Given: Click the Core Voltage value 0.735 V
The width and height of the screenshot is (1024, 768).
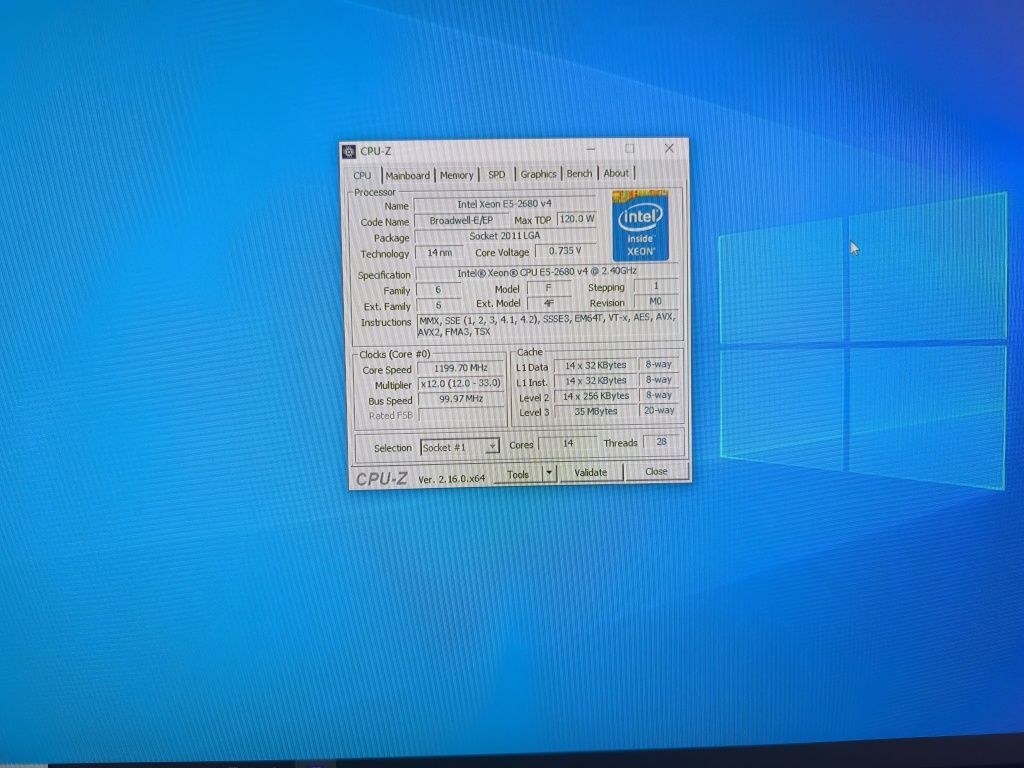Looking at the screenshot, I should (x=565, y=251).
